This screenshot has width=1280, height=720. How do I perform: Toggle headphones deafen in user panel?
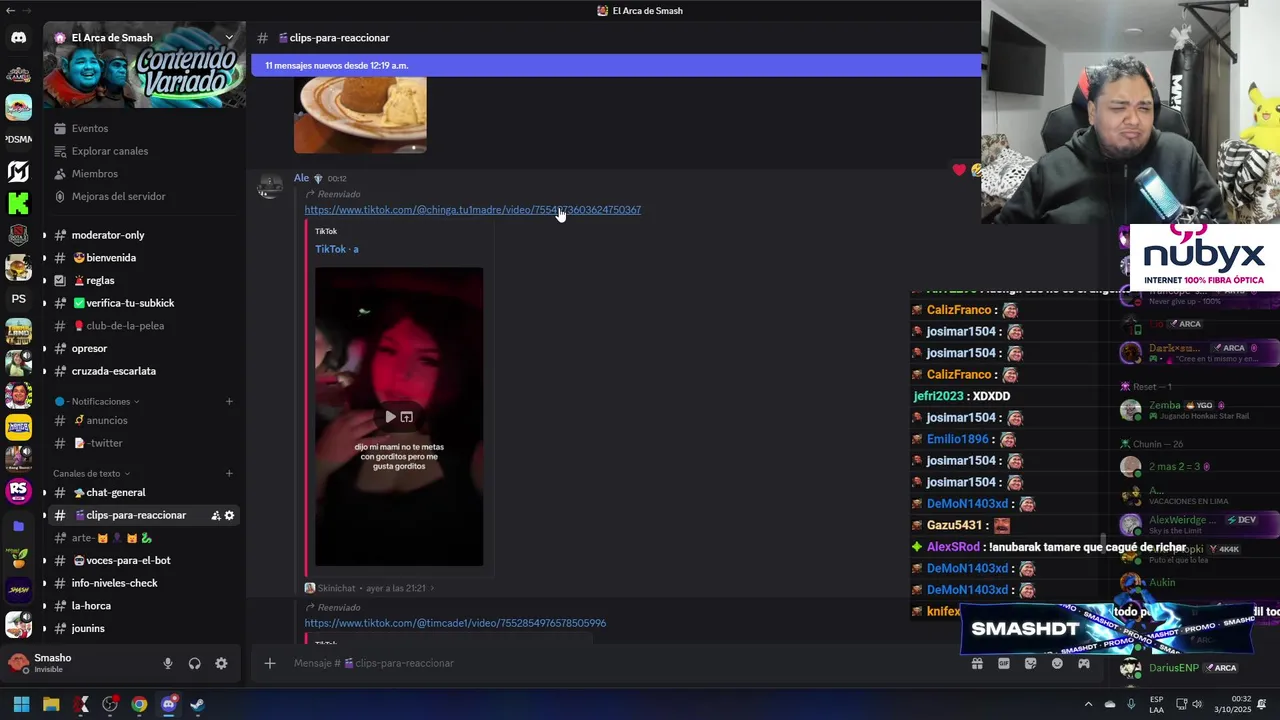point(195,663)
